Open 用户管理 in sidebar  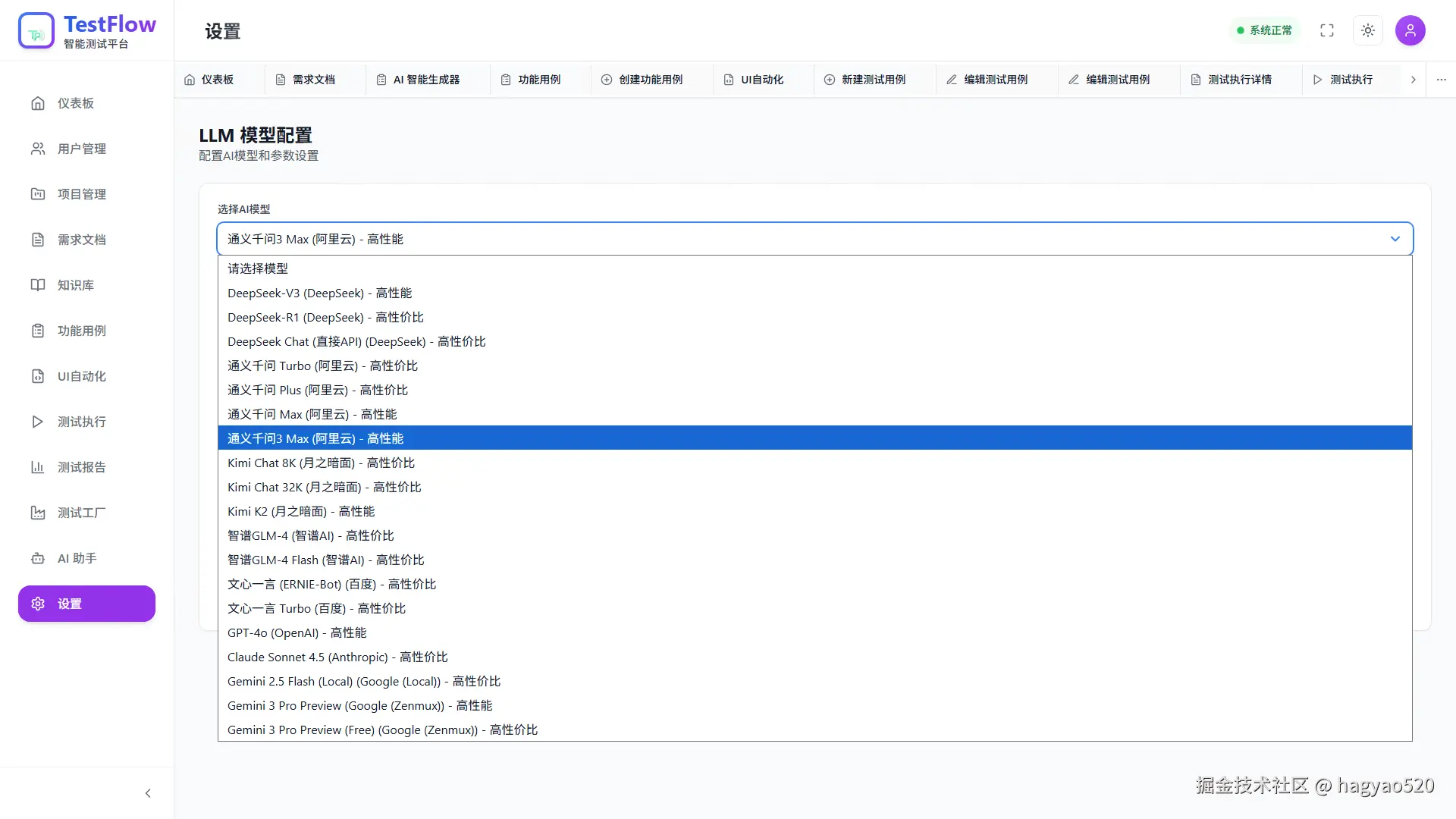coord(81,149)
